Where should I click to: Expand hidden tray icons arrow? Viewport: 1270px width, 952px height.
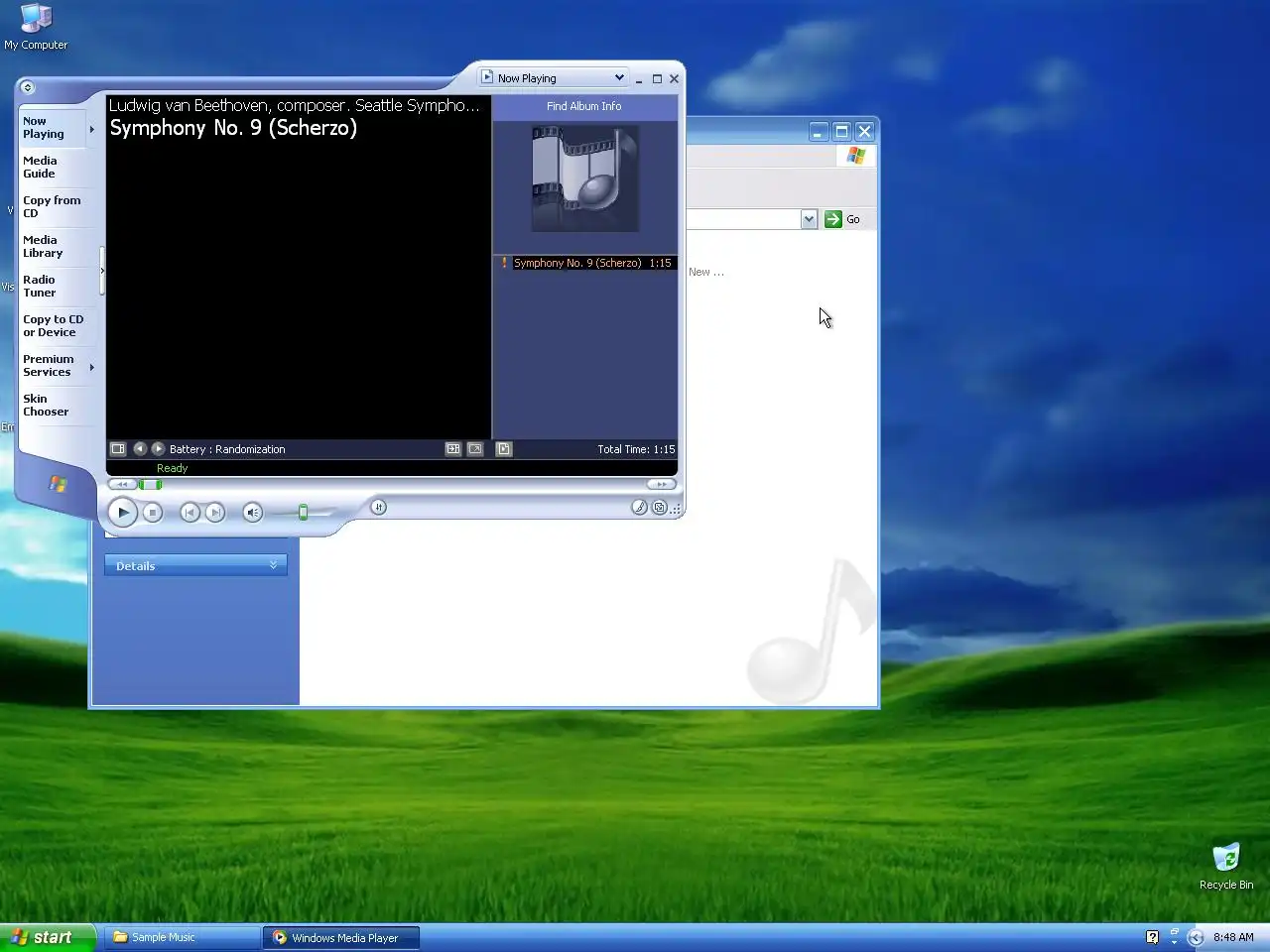point(1196,937)
